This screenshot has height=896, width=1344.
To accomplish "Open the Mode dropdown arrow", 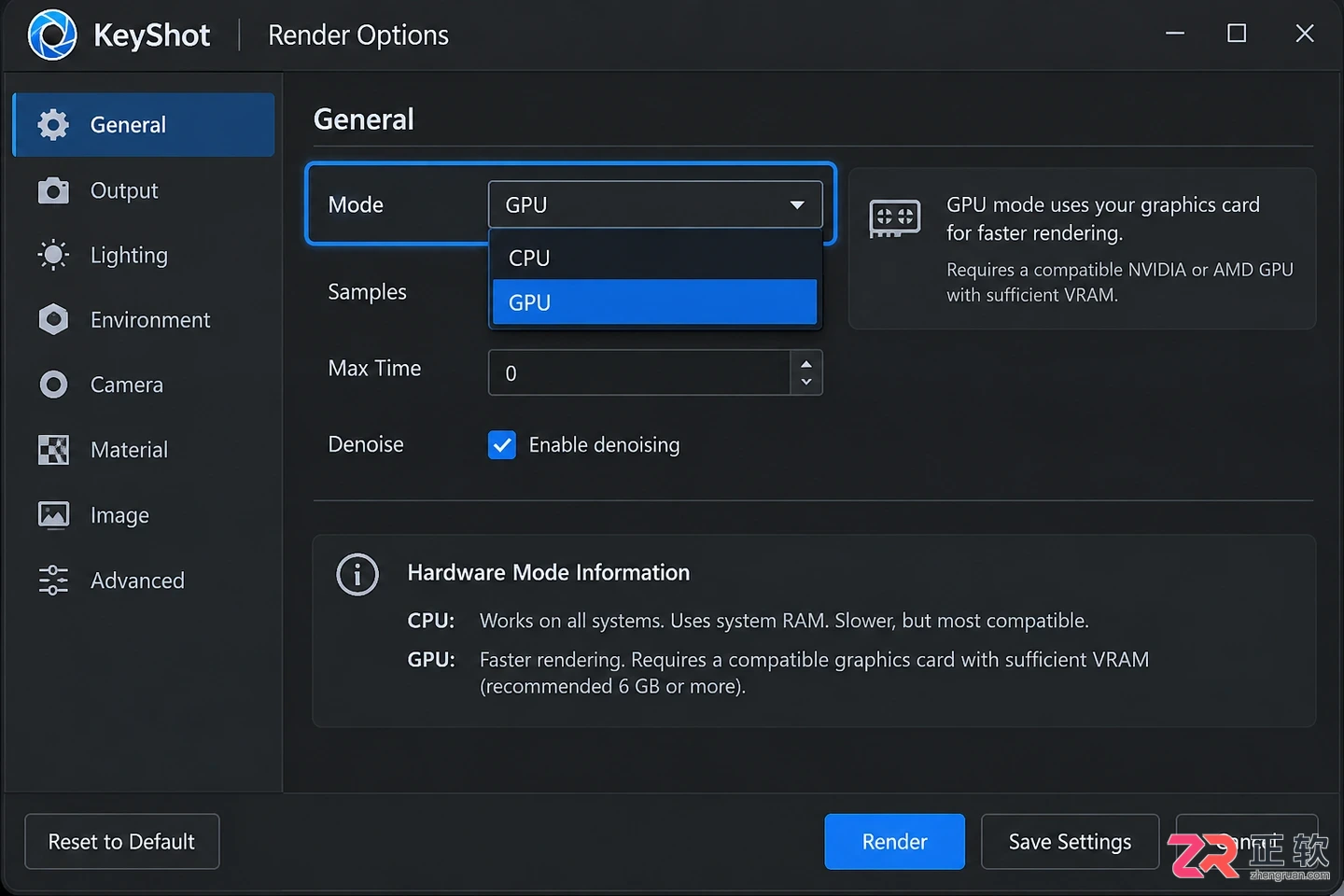I will click(797, 204).
